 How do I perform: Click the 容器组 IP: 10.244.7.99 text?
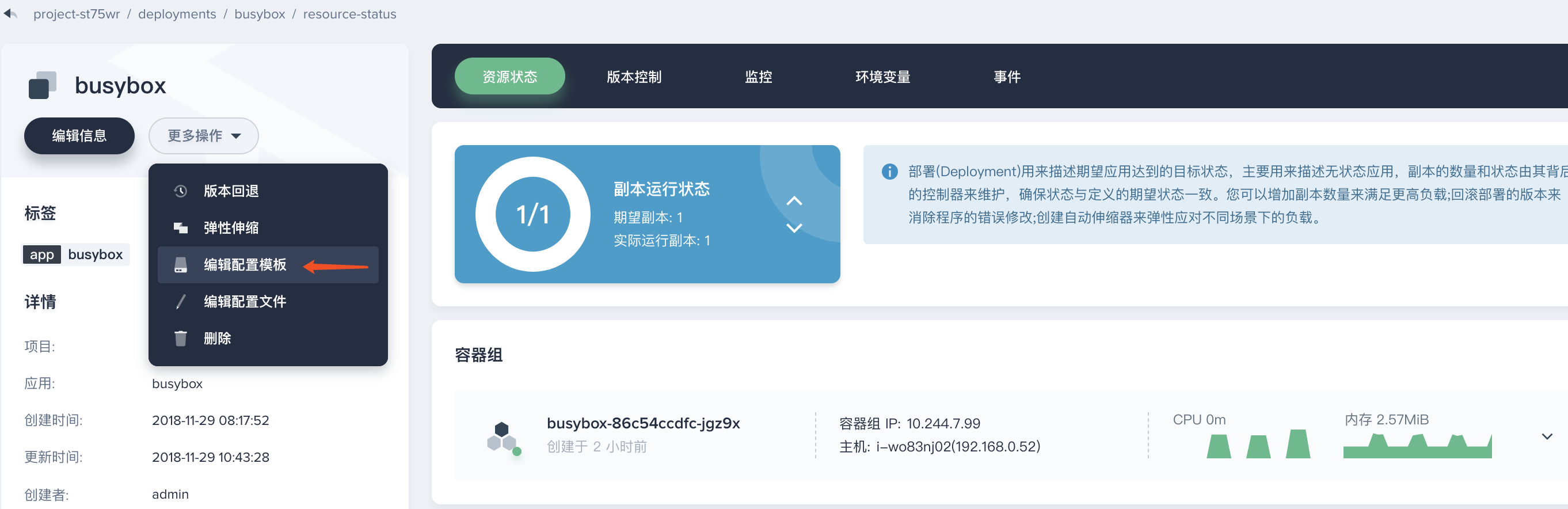(909, 424)
